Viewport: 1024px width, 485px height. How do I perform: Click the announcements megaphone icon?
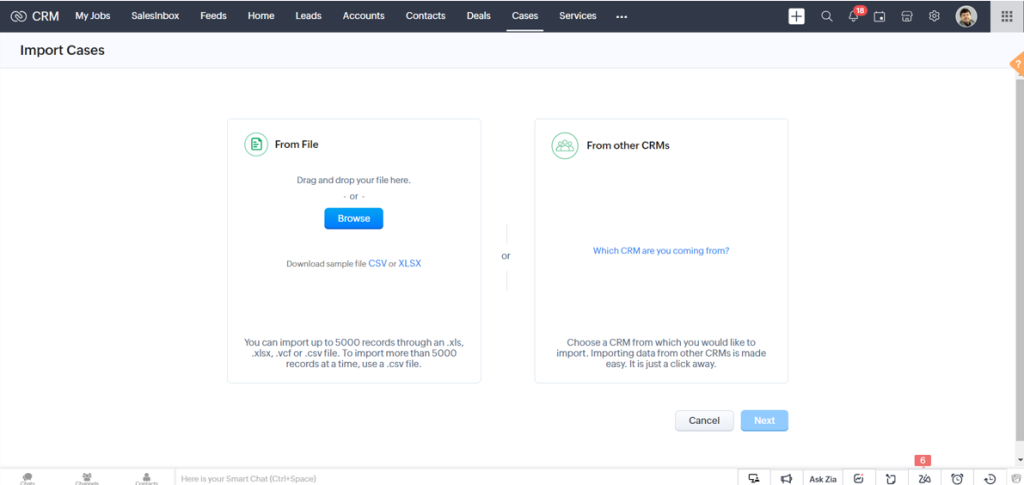coord(787,478)
